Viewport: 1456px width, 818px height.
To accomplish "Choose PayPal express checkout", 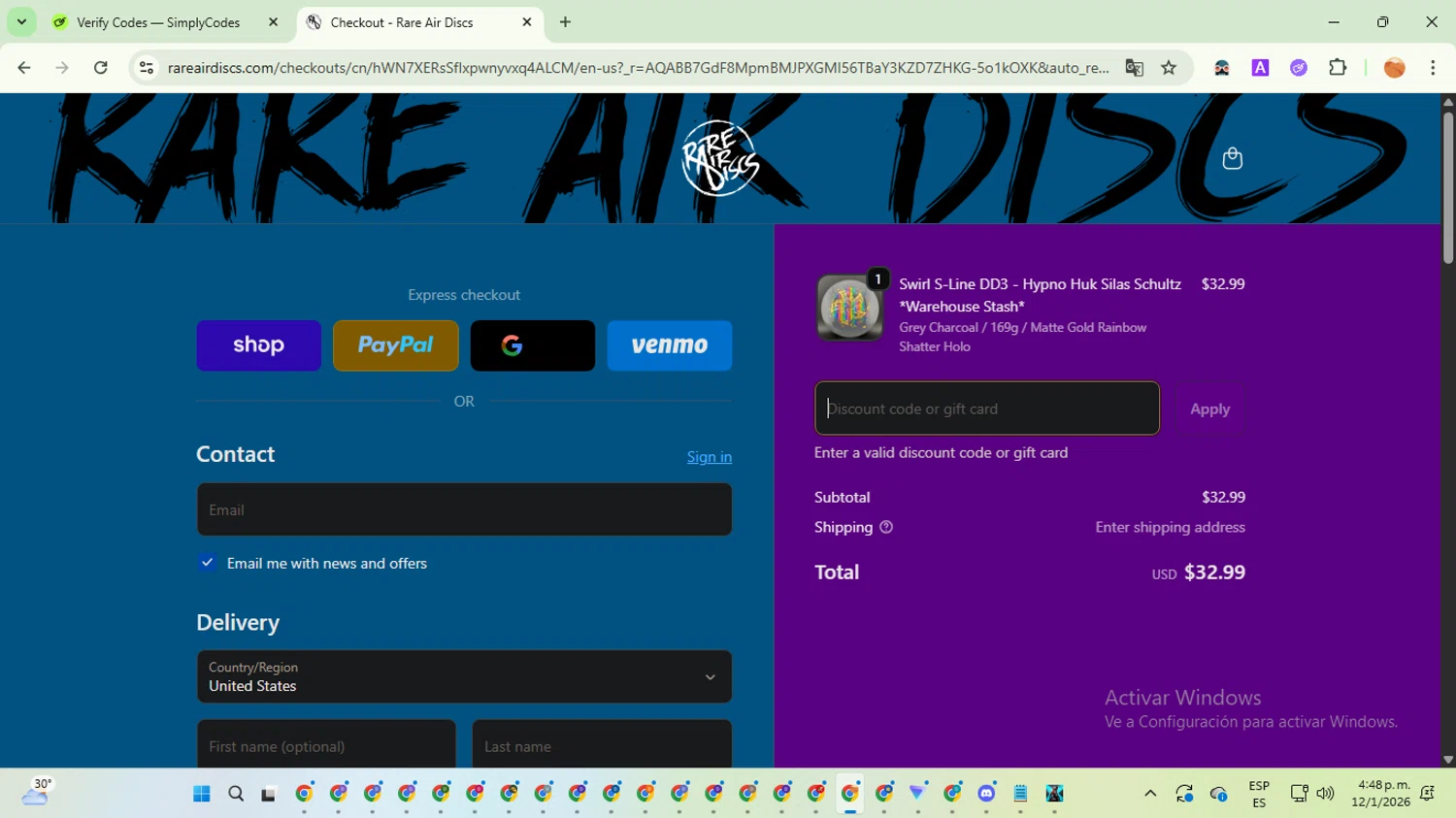I will coord(395,345).
